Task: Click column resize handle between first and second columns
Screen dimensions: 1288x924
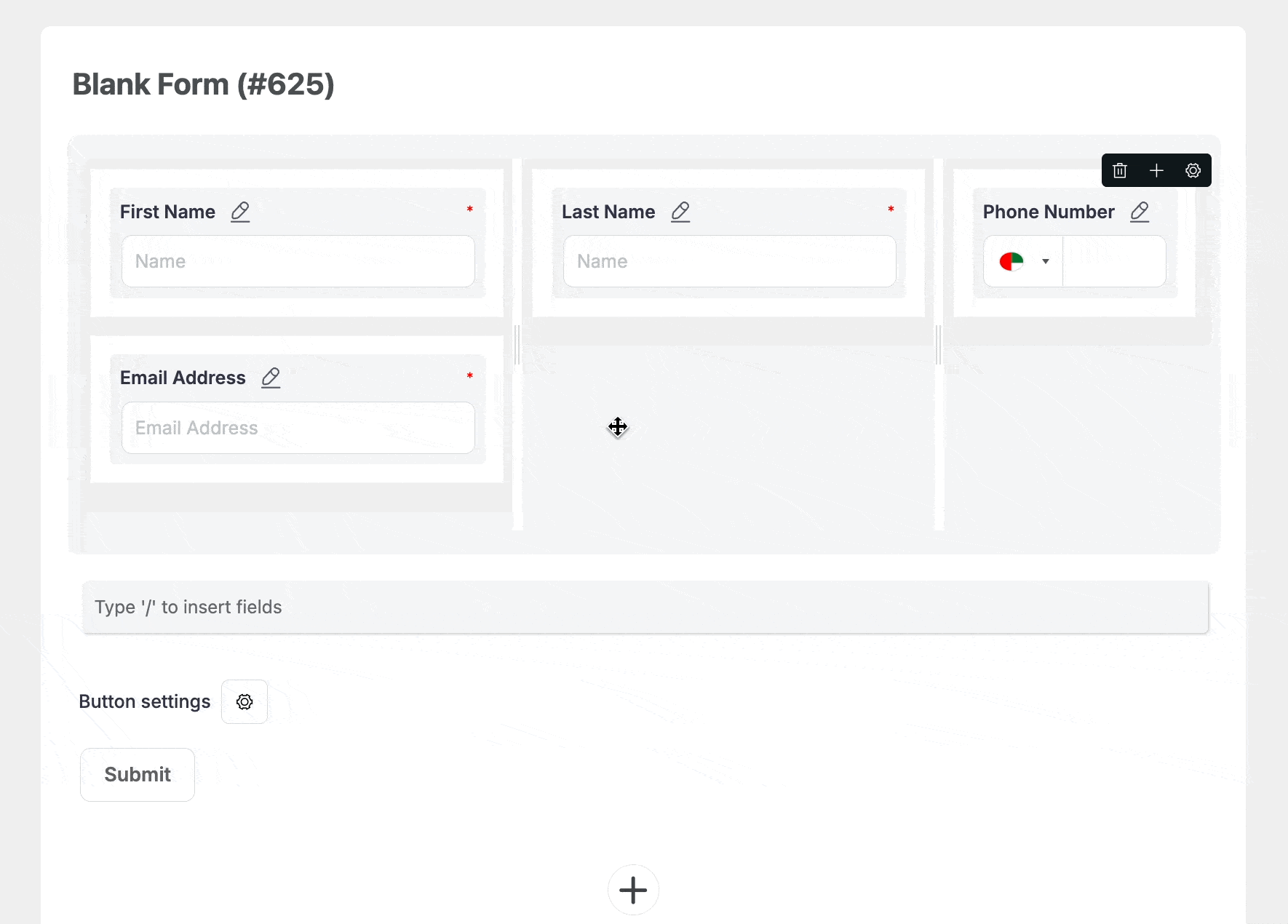Action: click(x=517, y=344)
